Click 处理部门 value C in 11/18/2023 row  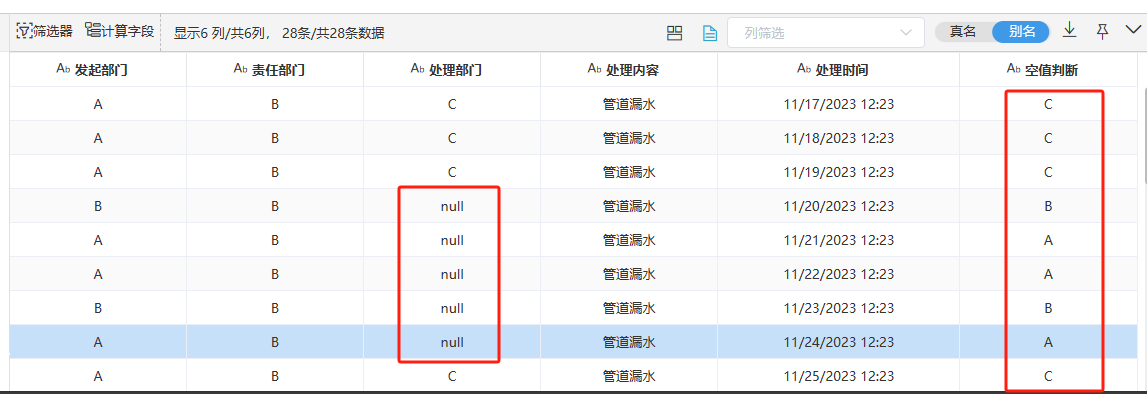click(452, 138)
